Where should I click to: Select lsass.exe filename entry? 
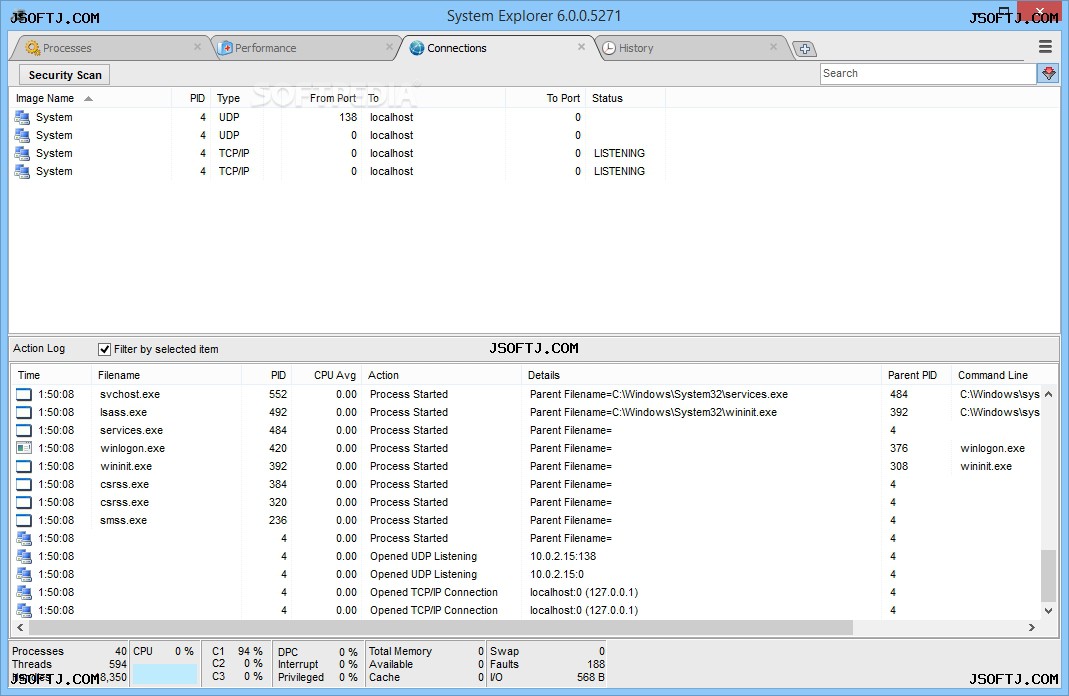pyautogui.click(x=123, y=412)
